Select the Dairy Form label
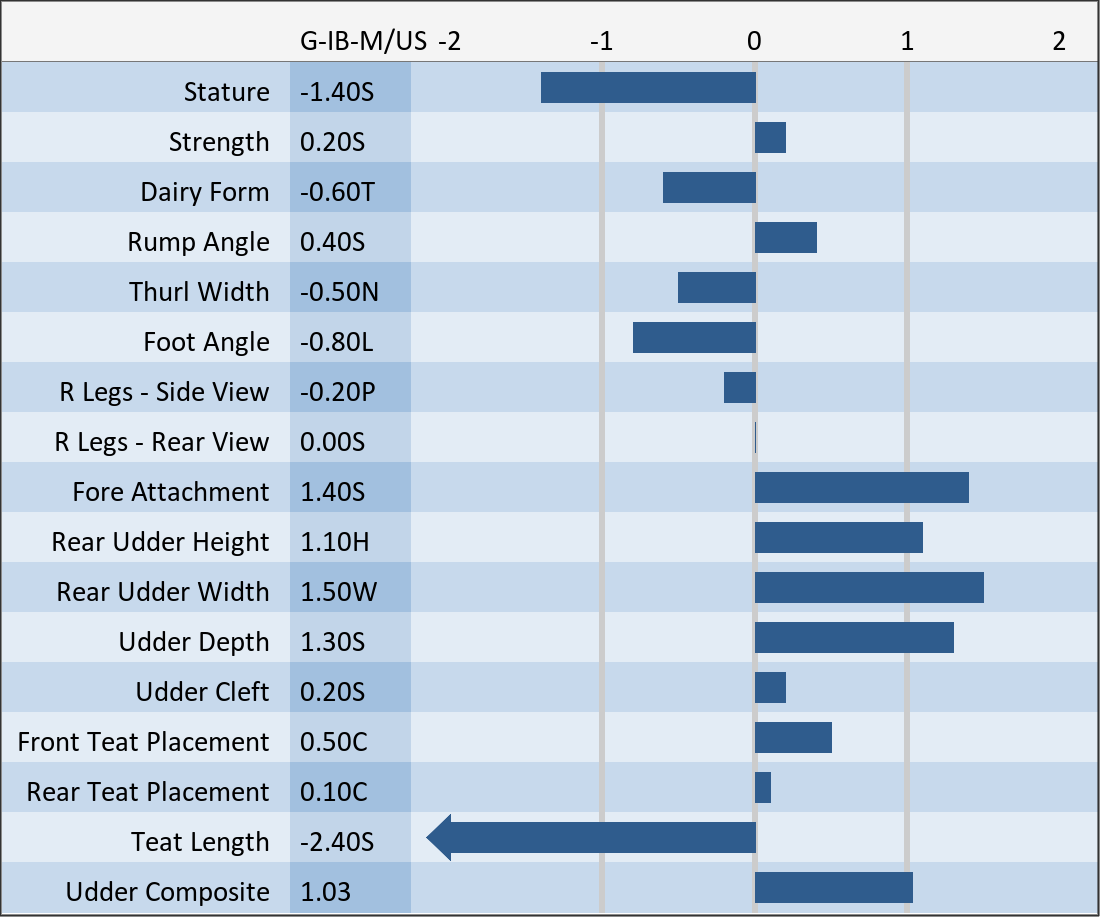 pyautogui.click(x=204, y=192)
